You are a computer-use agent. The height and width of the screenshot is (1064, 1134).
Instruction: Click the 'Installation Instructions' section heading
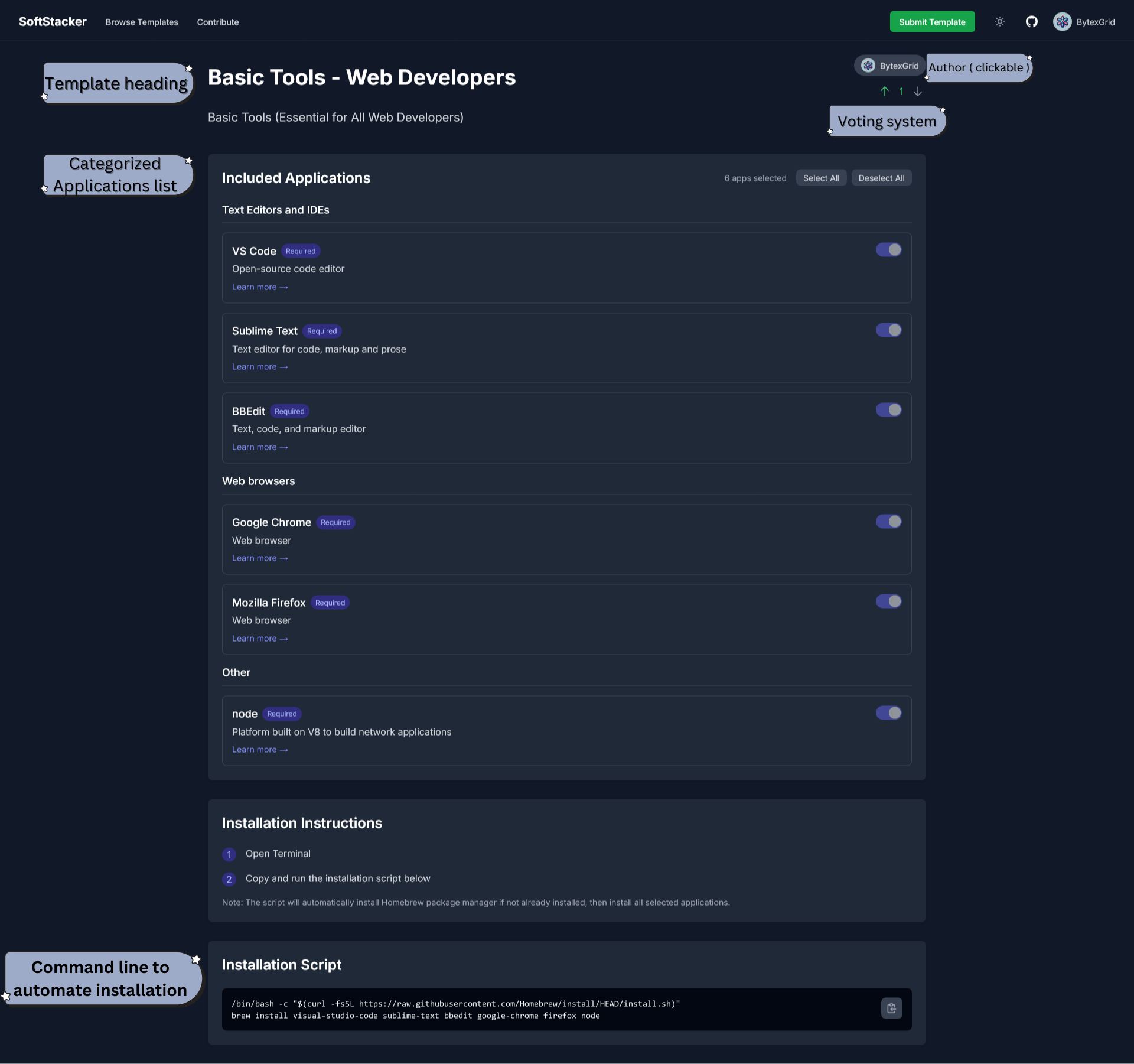[x=302, y=823]
